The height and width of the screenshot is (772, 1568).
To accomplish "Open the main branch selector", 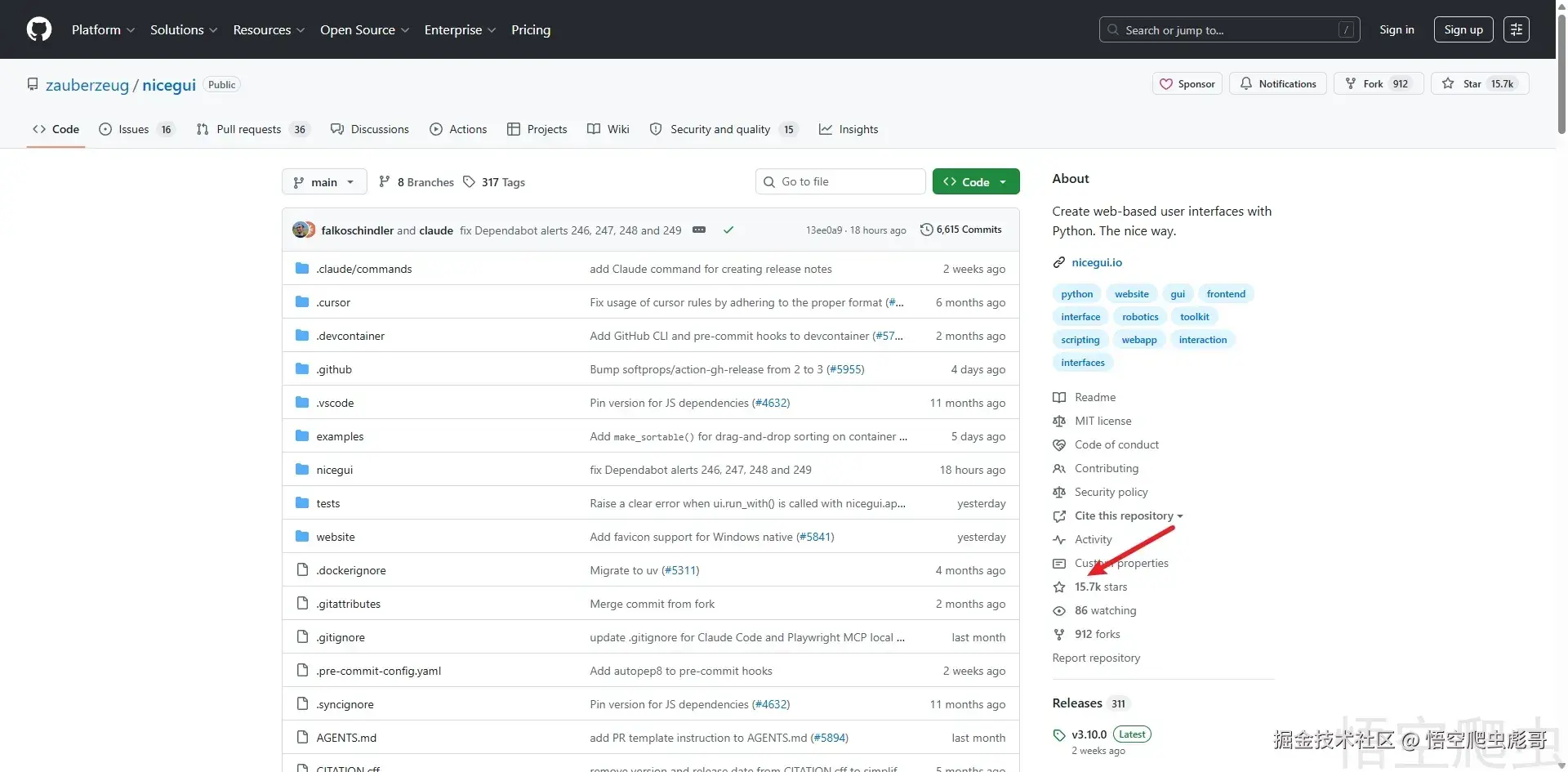I will (x=324, y=182).
